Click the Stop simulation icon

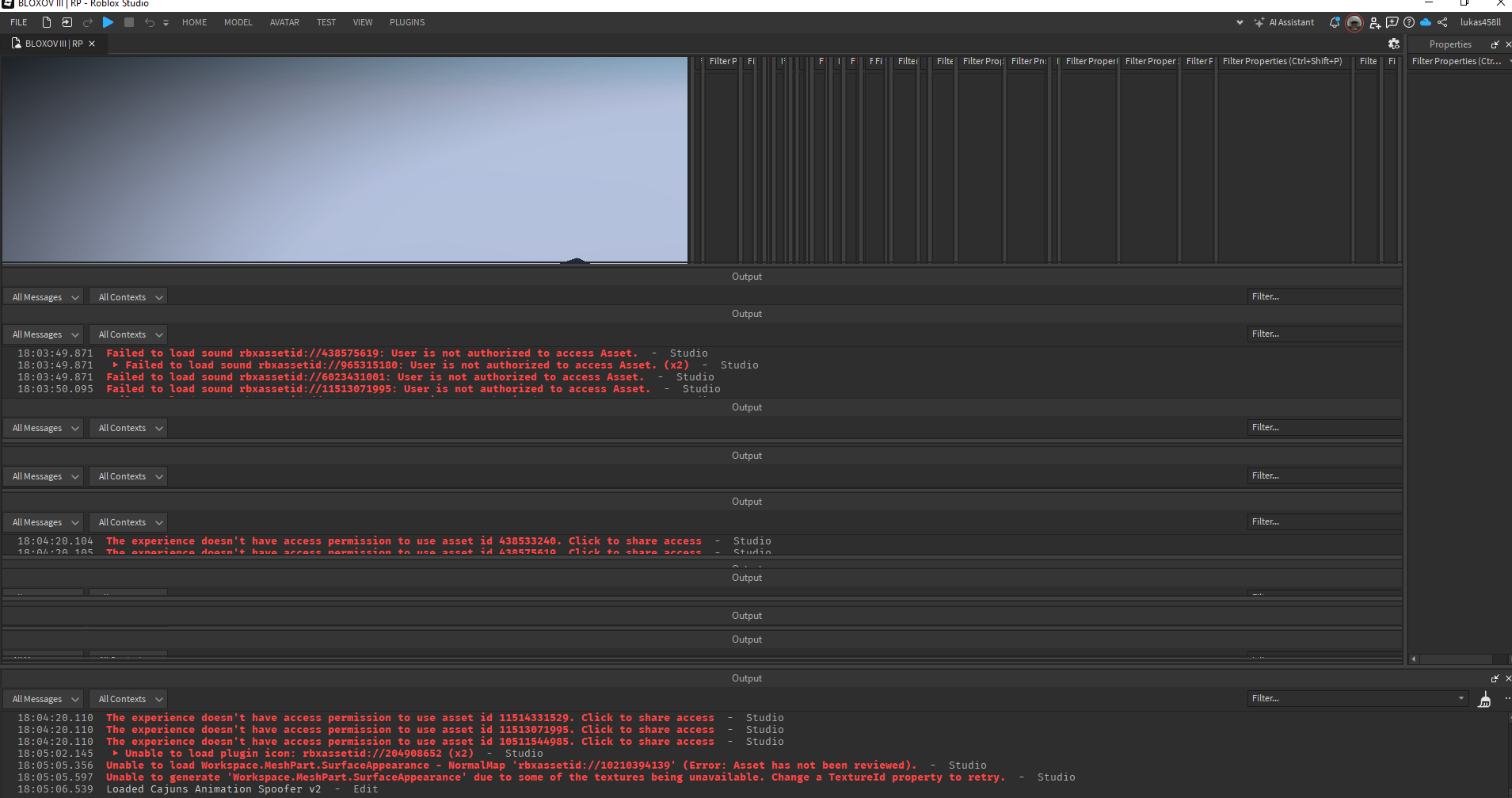pos(128,22)
